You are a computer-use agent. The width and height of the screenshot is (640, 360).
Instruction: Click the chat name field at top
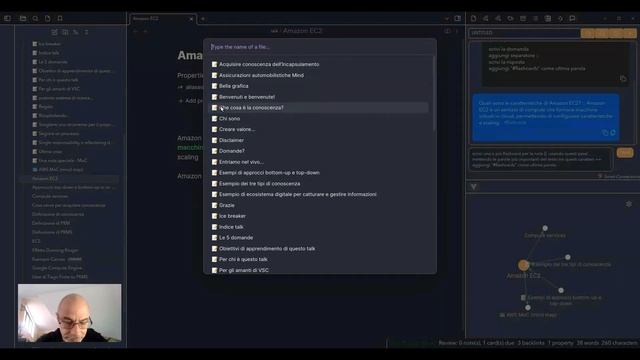[524, 33]
